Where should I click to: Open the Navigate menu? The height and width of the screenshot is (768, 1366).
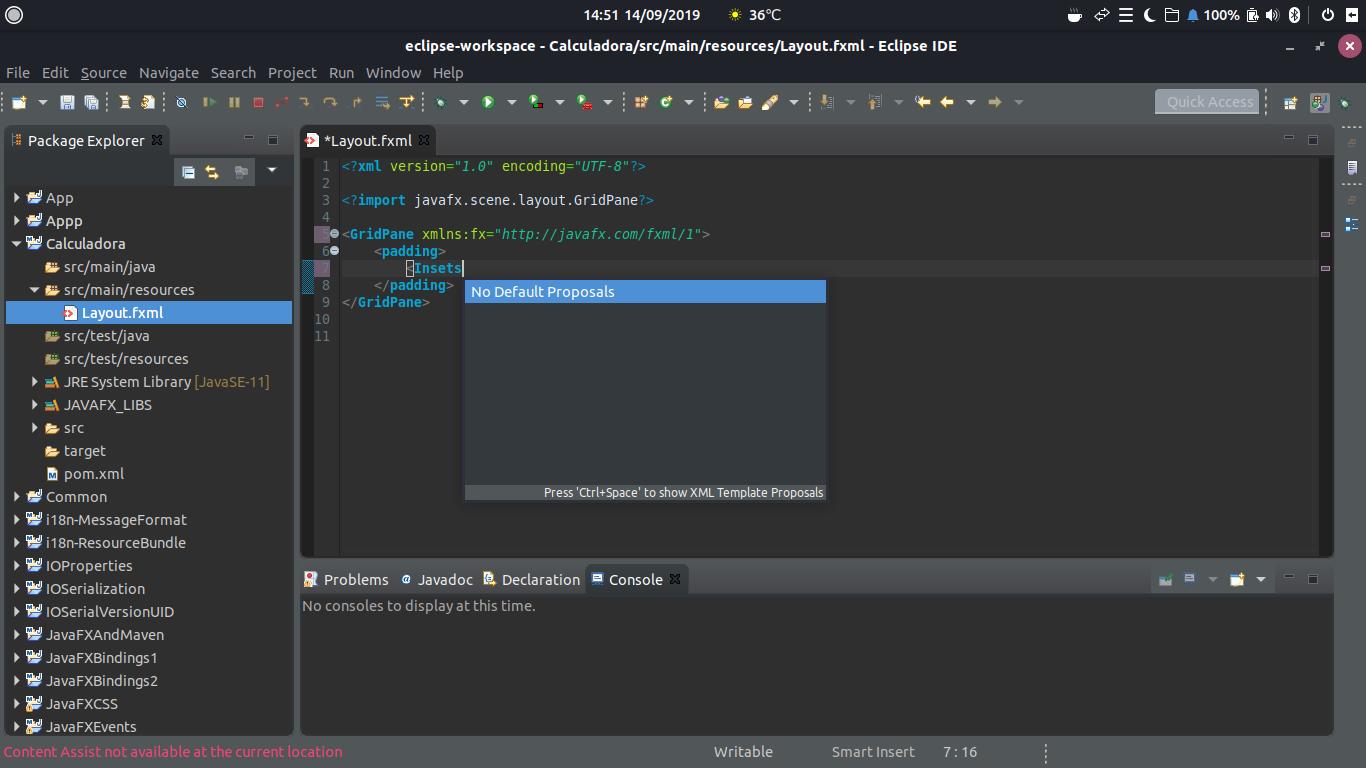click(x=168, y=73)
